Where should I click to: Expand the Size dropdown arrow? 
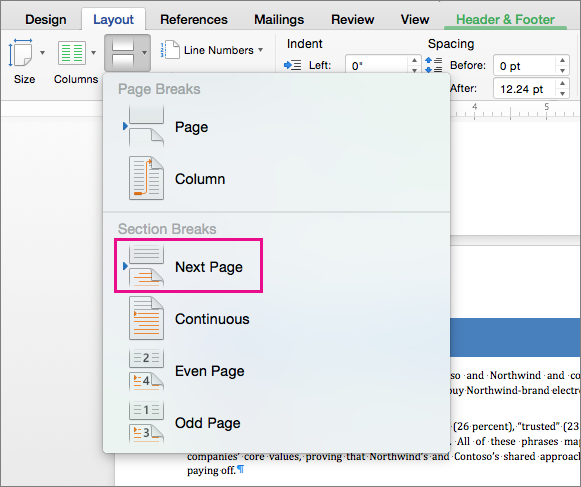click(43, 53)
